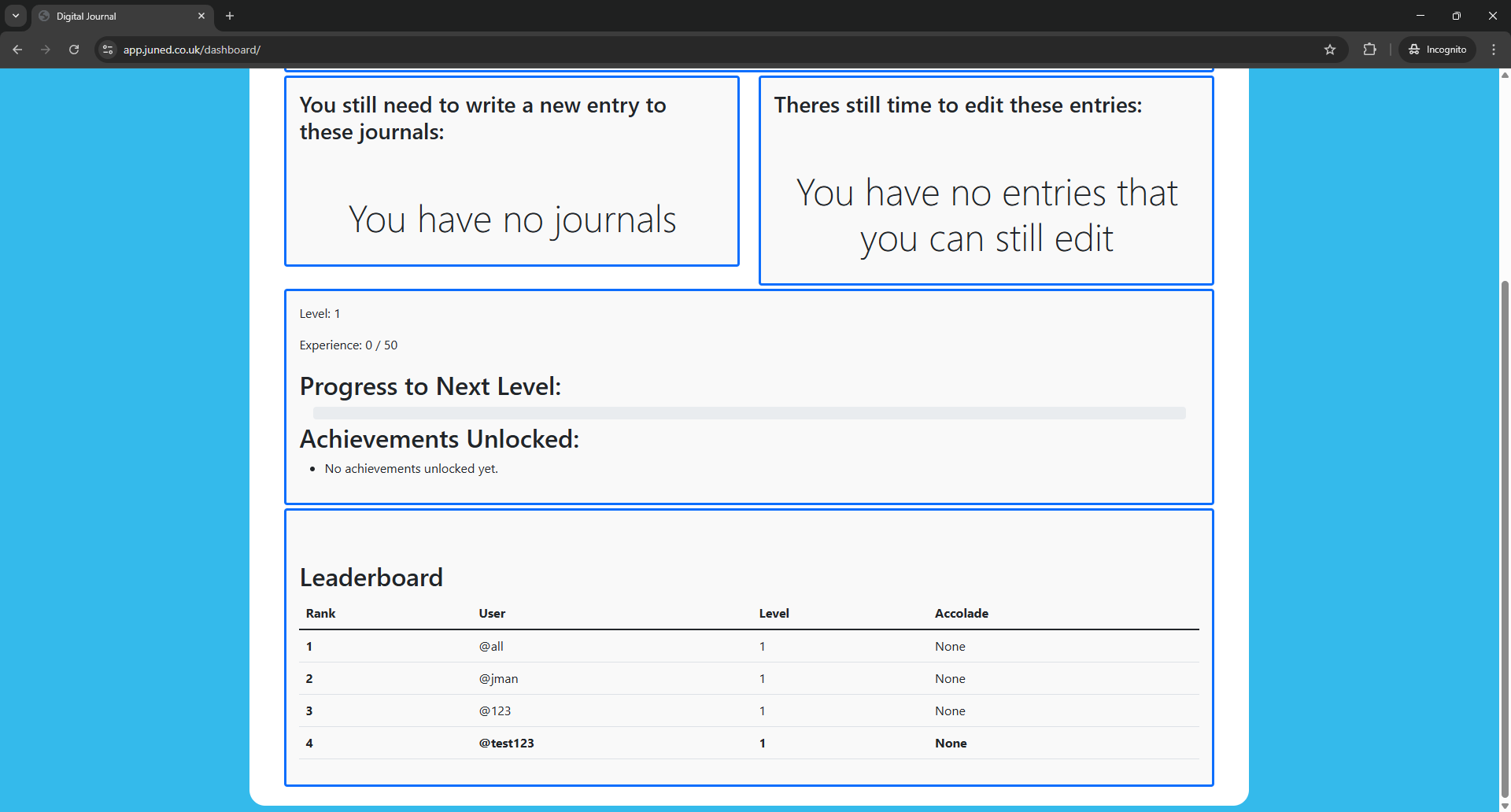Image resolution: width=1511 pixels, height=812 pixels.
Task: Click the Accolade column header
Action: click(961, 614)
